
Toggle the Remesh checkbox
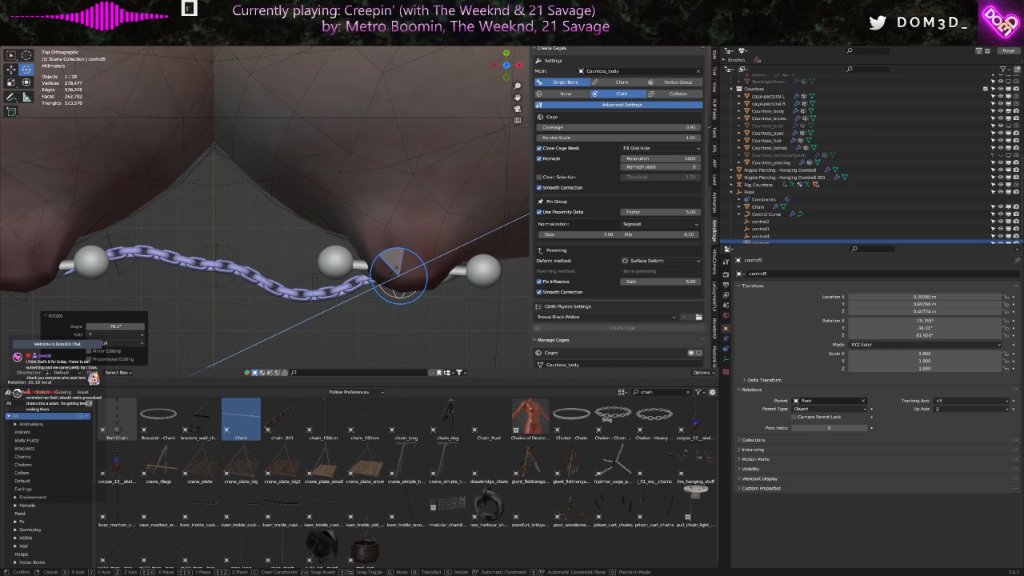[539, 159]
